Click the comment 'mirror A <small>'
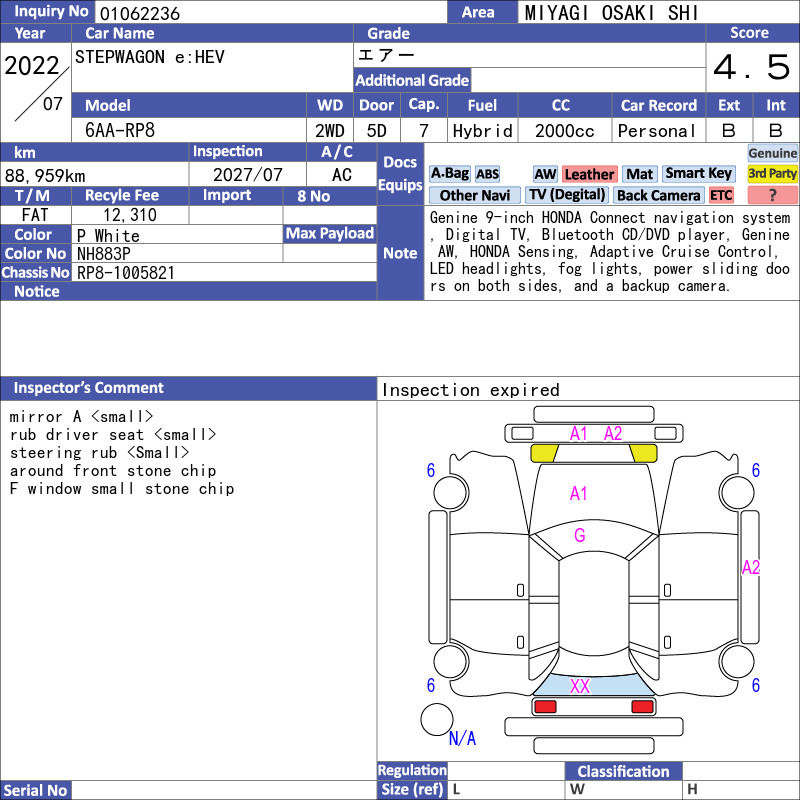Viewport: 800px width, 800px height. click(x=81, y=417)
